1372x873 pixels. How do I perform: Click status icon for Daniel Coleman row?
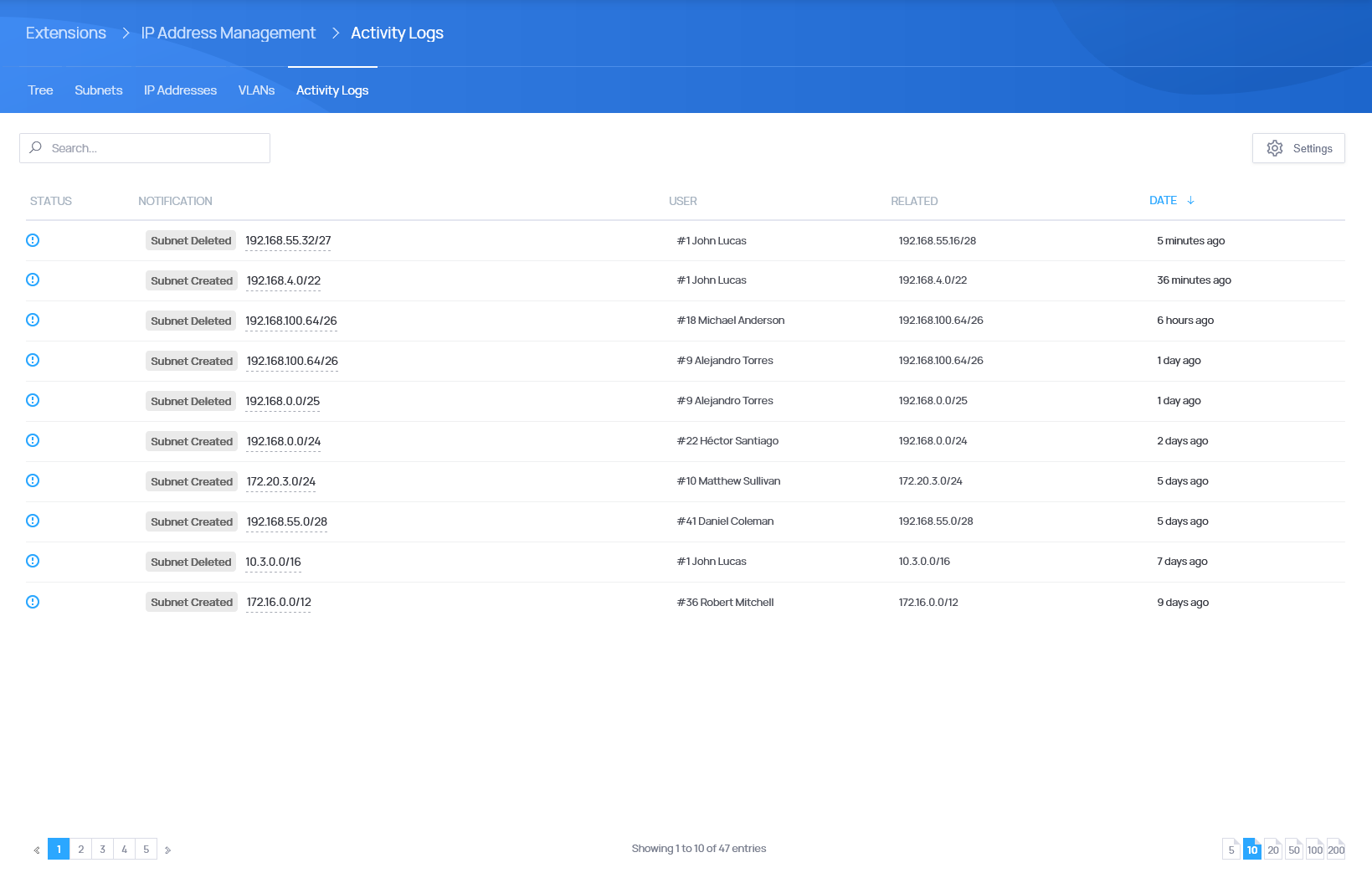coord(33,521)
